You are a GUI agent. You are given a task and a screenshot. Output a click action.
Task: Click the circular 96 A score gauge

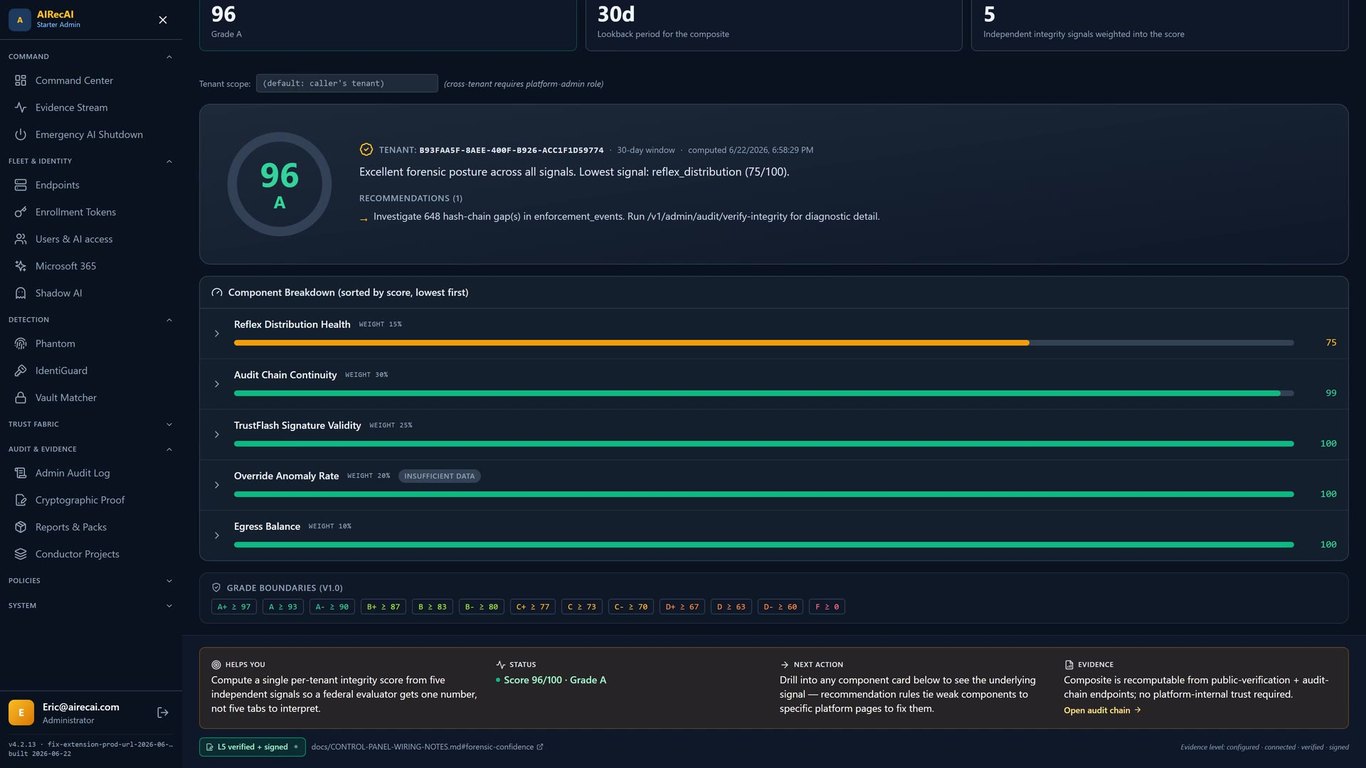[279, 184]
